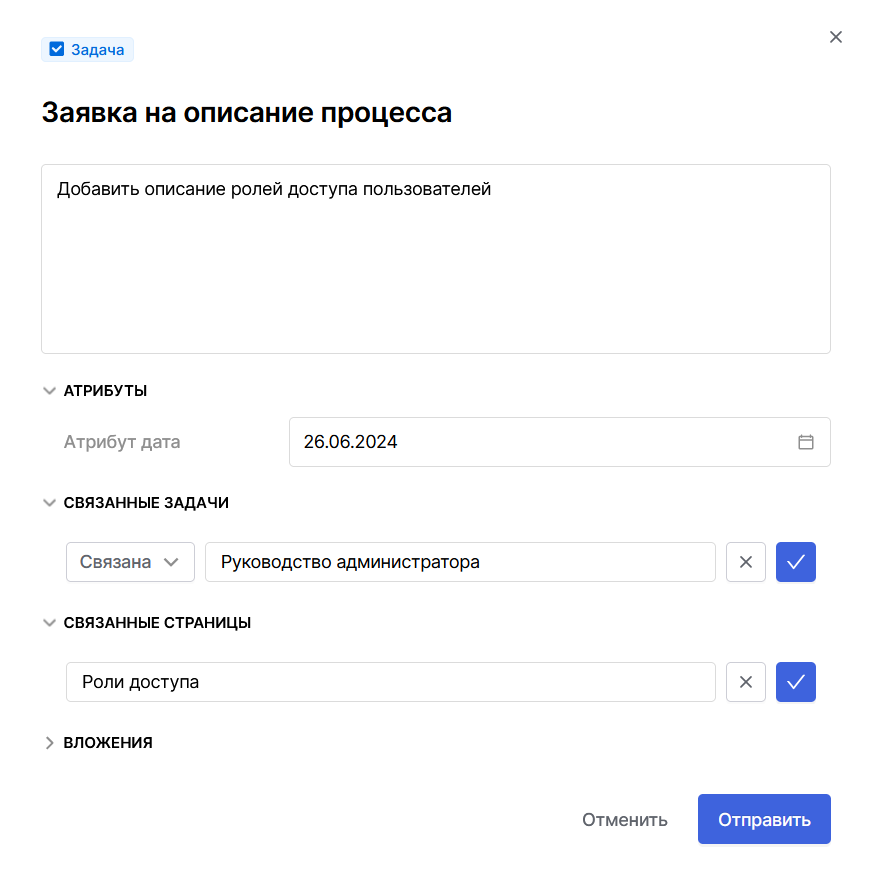The height and width of the screenshot is (878, 872).
Task: Open the Связана relation dropdown
Action: [x=130, y=562]
